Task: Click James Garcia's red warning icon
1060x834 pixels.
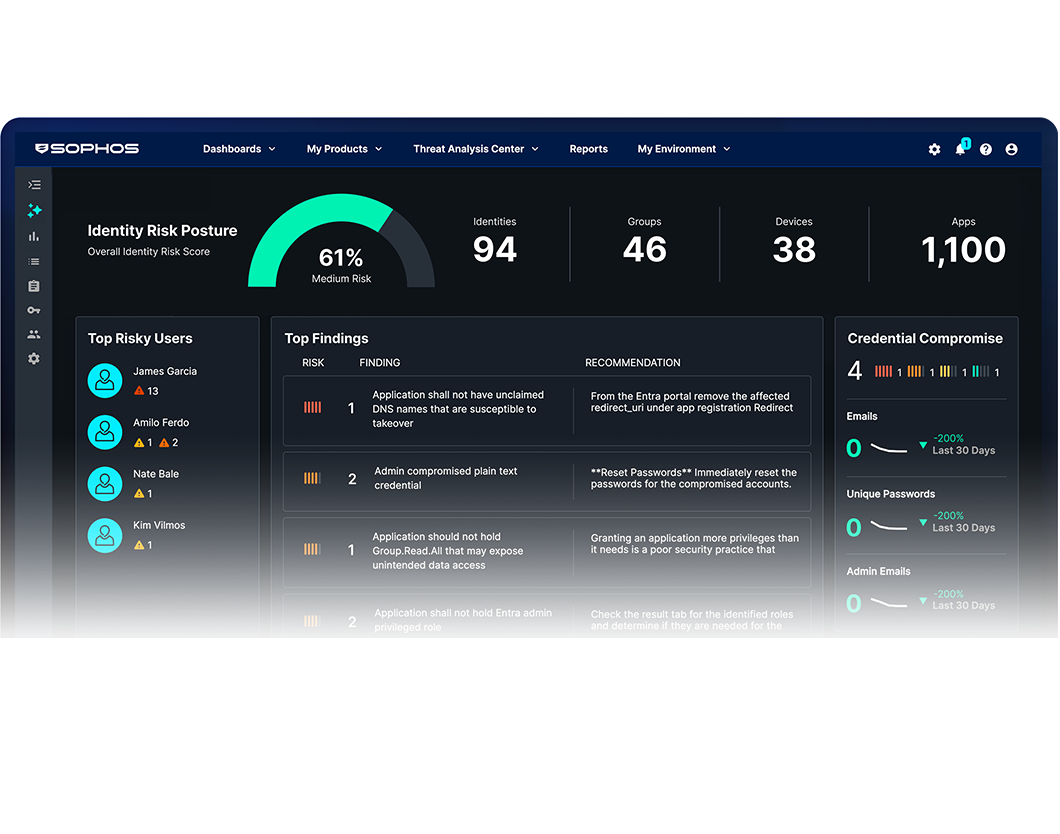Action: [139, 391]
